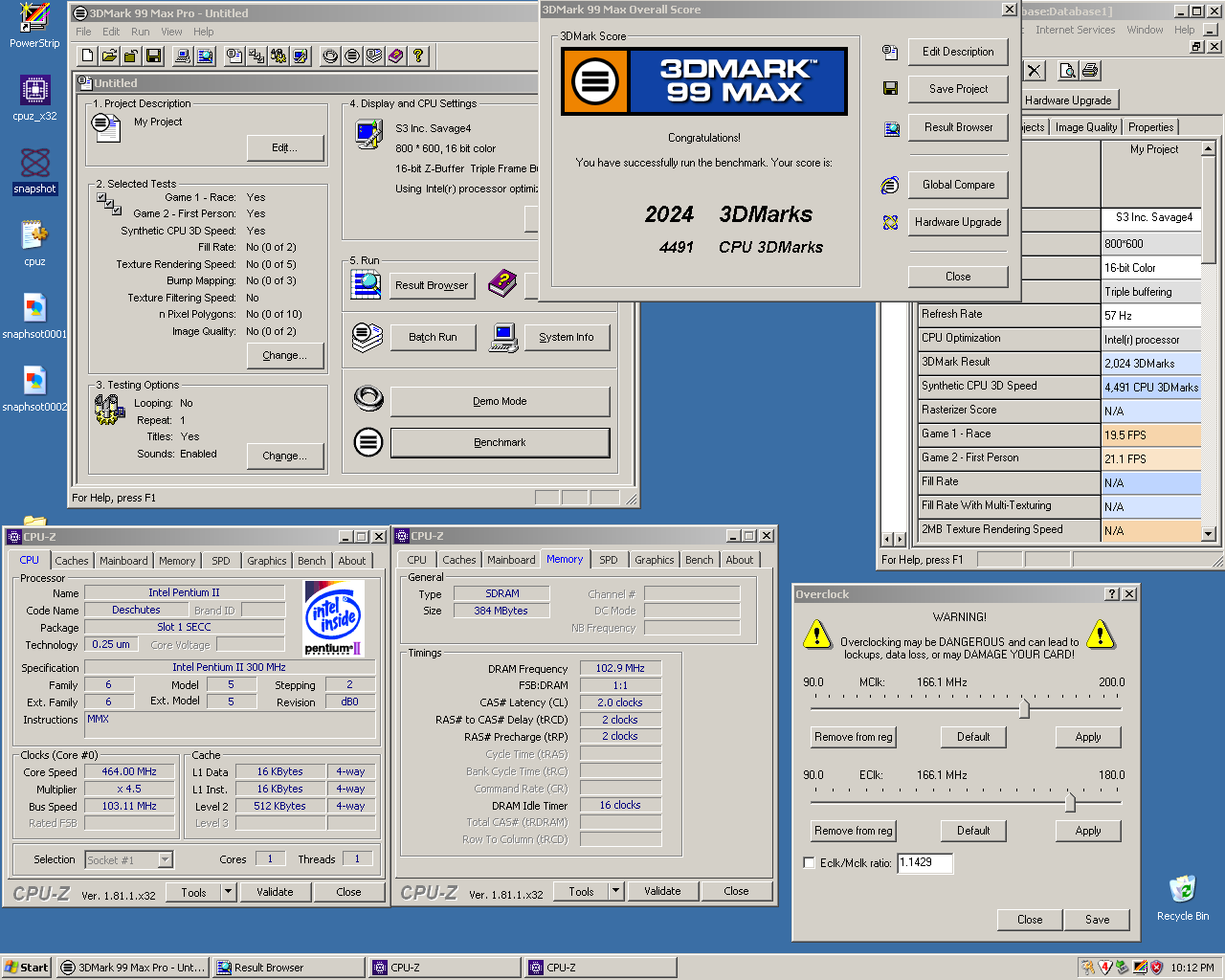Click the purple help book toolbar icon

click(396, 56)
